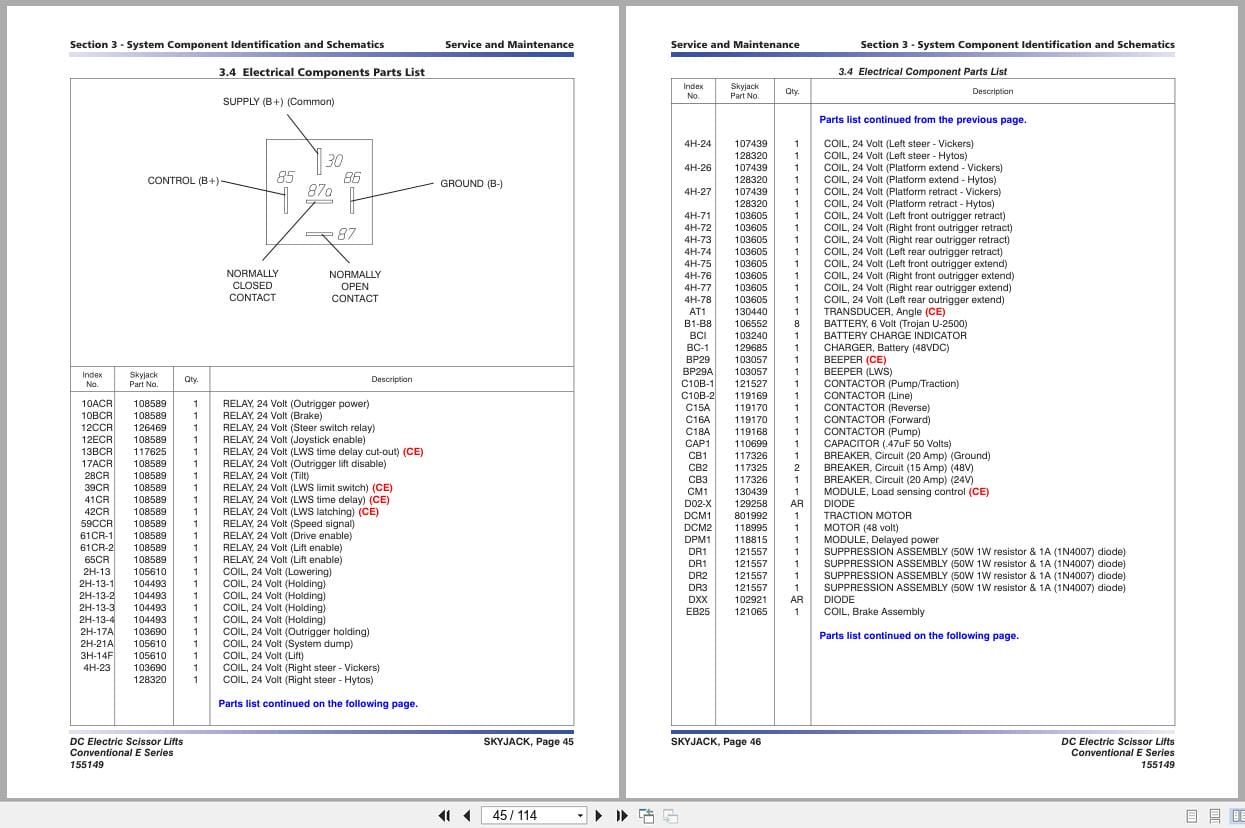The image size is (1245, 828).
Task: Click the 'SUPPLY (B+) (Common)' diagram label
Action: click(x=278, y=102)
